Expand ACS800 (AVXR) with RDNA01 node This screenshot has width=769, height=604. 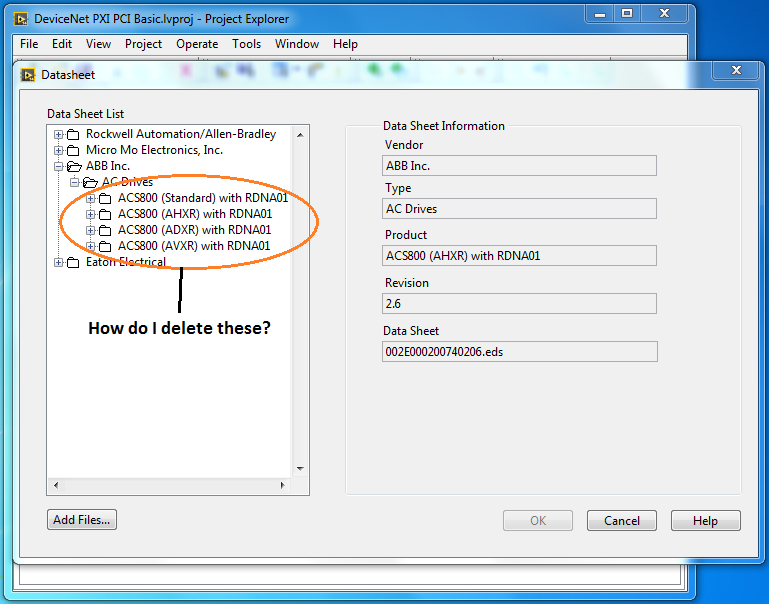(90, 246)
